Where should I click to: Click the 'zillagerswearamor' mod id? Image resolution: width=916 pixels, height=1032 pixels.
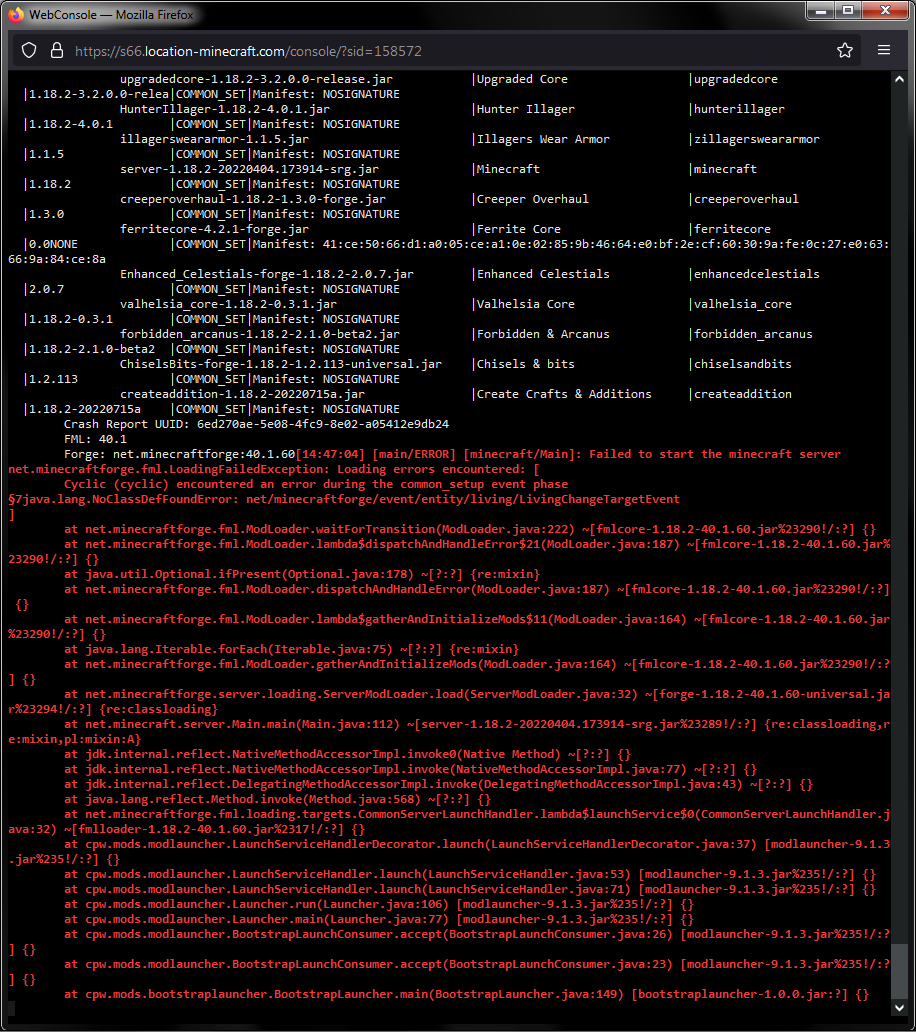click(757, 139)
